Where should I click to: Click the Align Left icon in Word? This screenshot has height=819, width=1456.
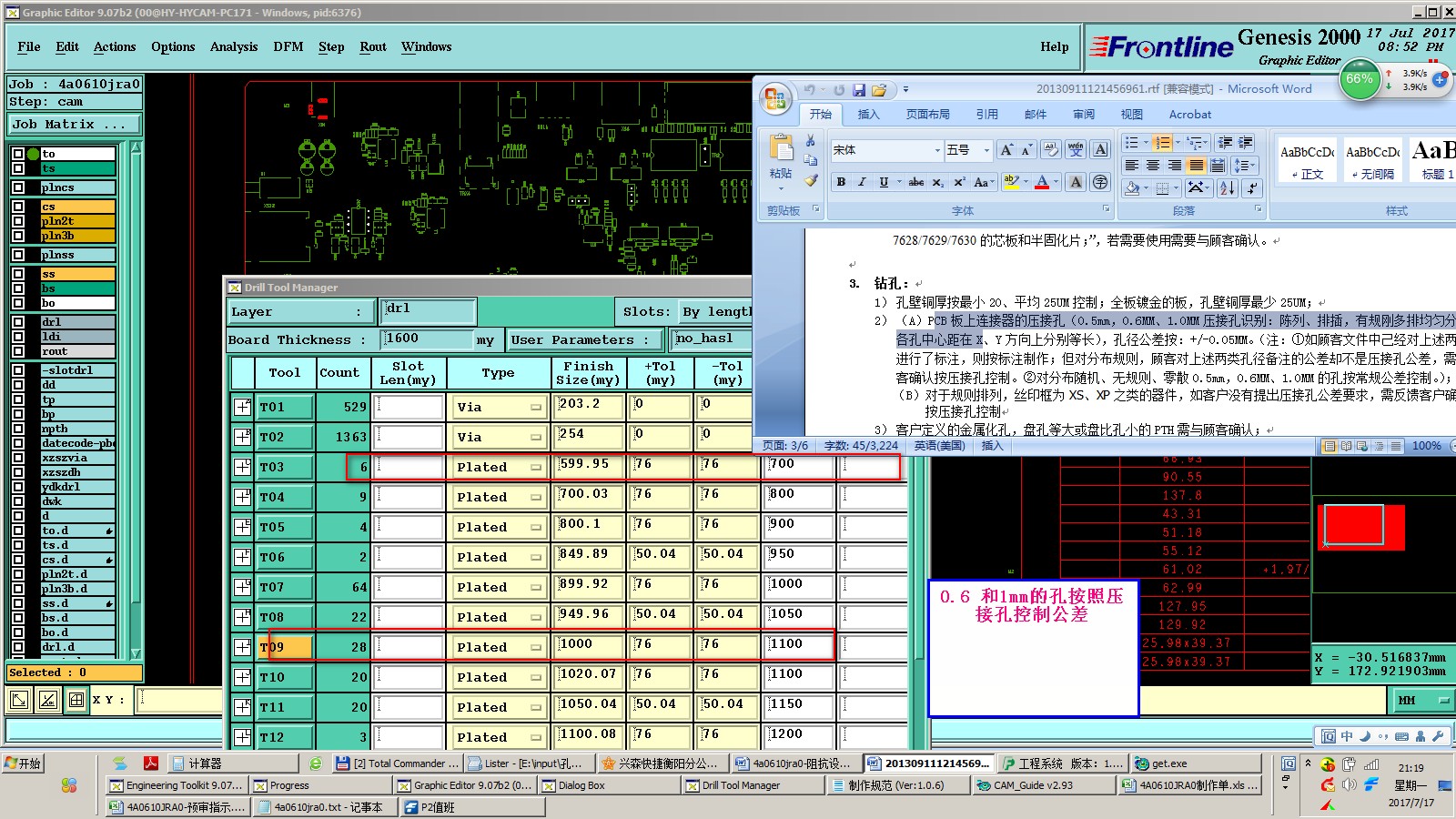[x=1131, y=166]
